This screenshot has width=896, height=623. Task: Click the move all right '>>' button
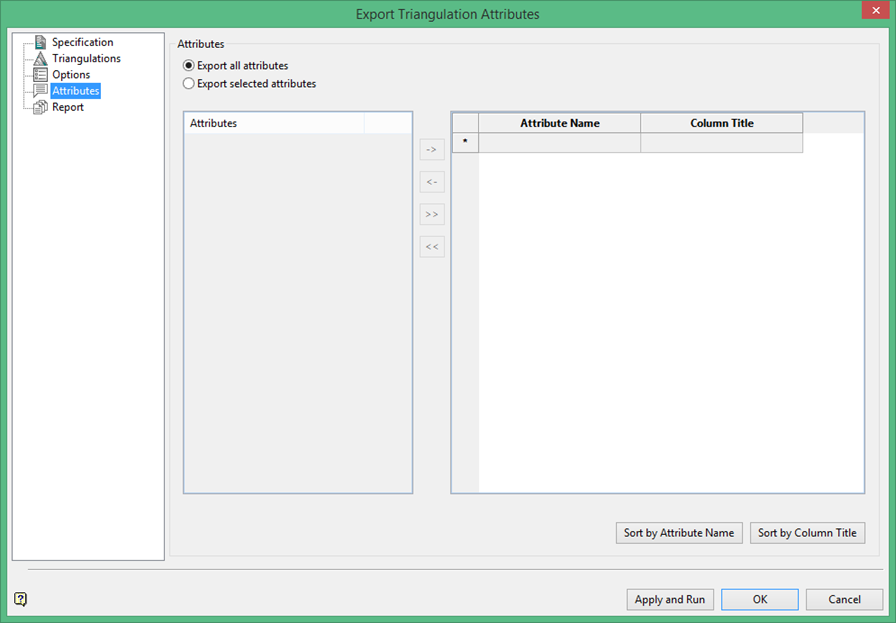[x=432, y=214]
